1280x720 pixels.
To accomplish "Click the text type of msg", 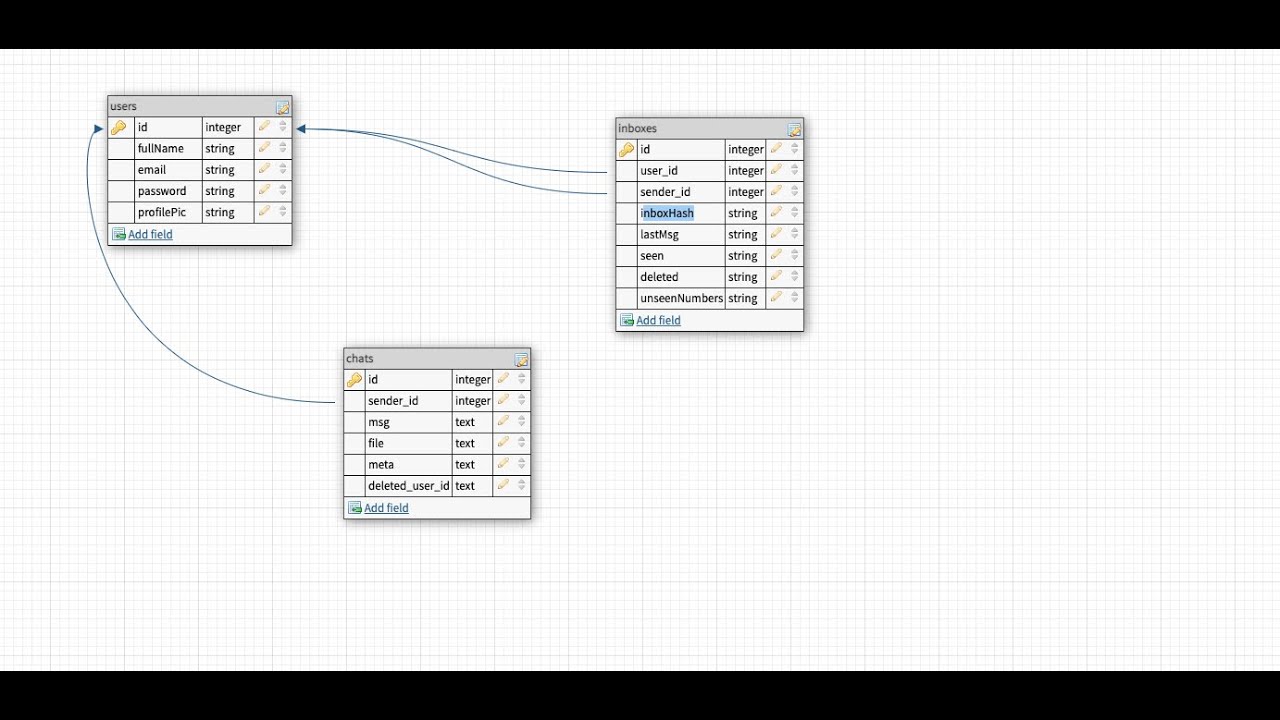I will 465,422.
